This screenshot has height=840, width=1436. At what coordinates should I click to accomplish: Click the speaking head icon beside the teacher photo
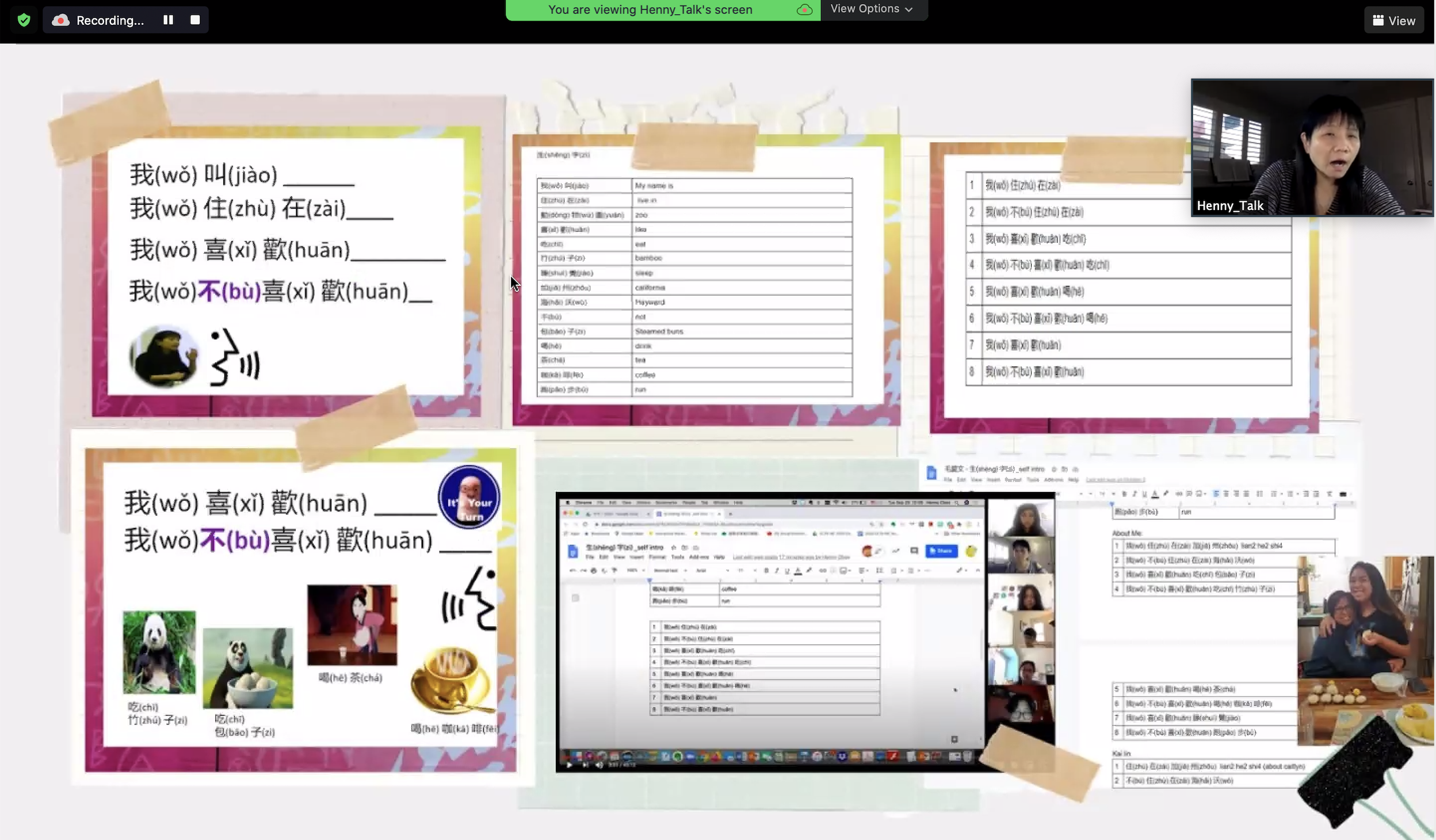click(x=235, y=357)
